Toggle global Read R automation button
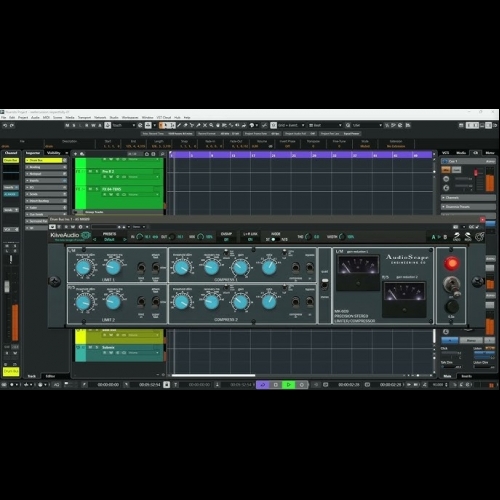The image size is (500, 500). (x=87, y=125)
